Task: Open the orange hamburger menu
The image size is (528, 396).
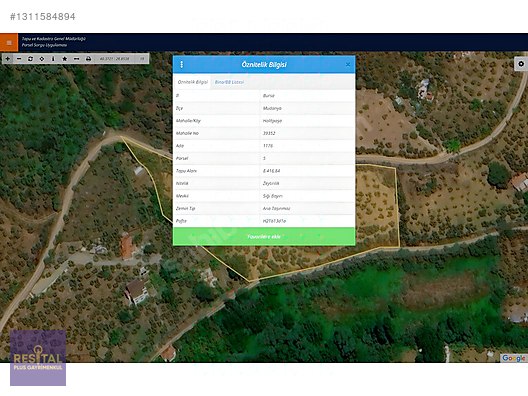Action: tap(9, 43)
